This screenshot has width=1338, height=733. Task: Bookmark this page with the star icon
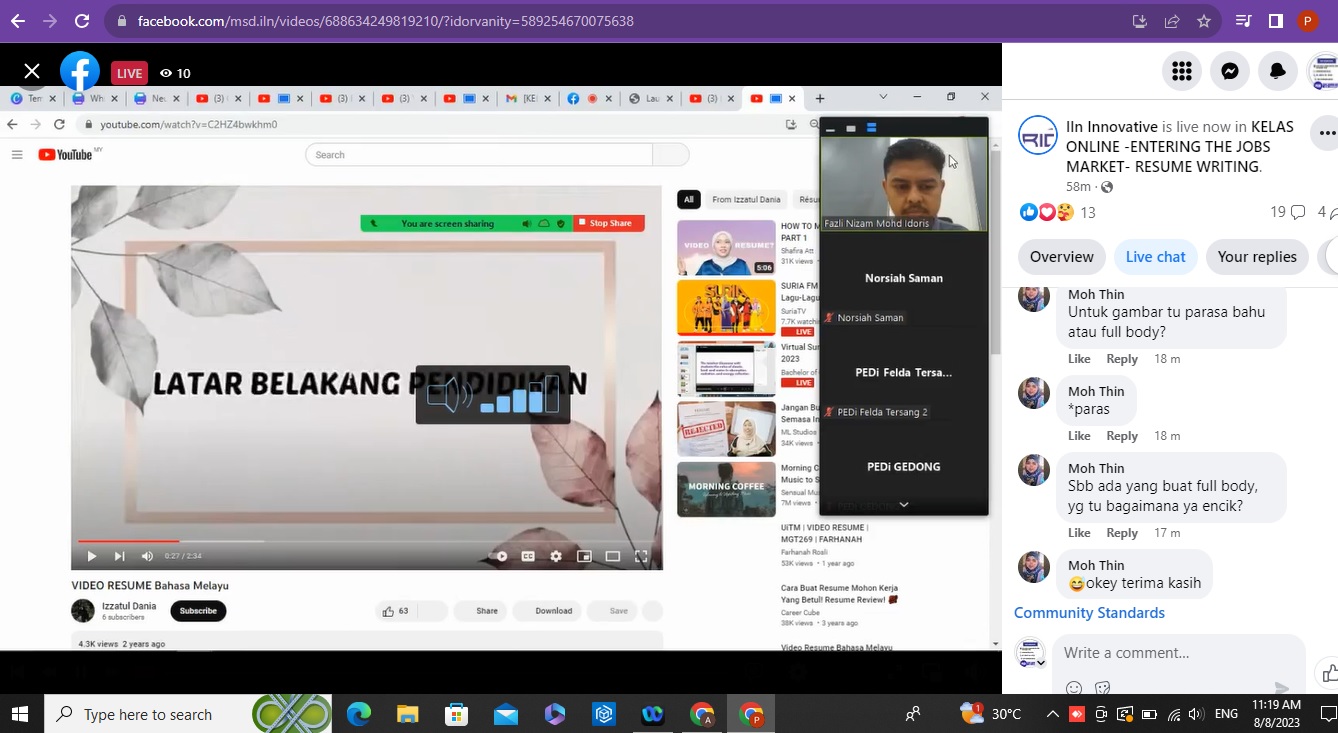pyautogui.click(x=1204, y=21)
